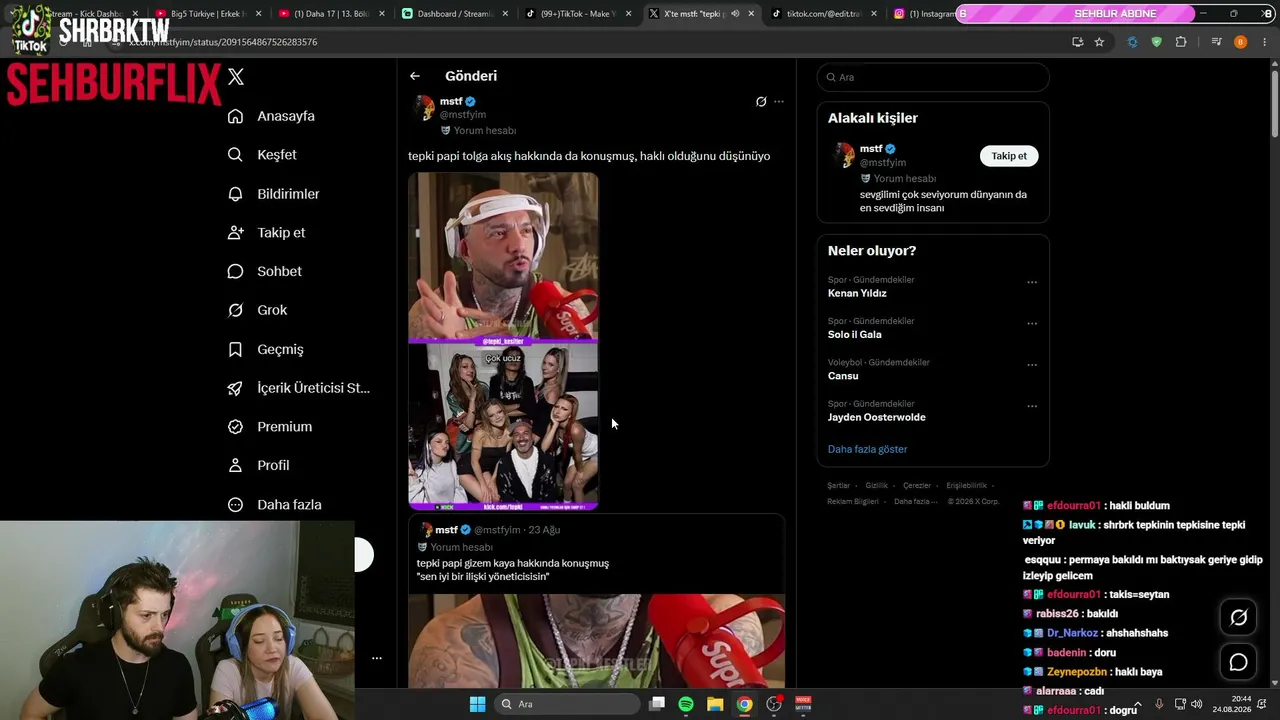The width and height of the screenshot is (1280, 720).
Task: Mute the audio on the X'te mstf tab
Action: (x=735, y=14)
